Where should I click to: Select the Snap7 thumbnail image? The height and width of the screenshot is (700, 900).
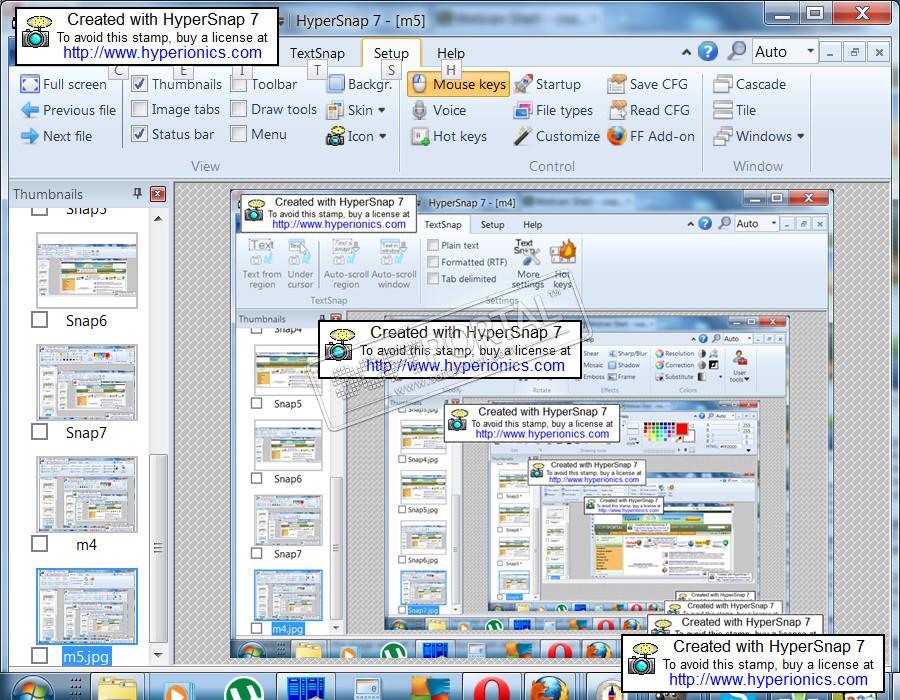coord(87,382)
